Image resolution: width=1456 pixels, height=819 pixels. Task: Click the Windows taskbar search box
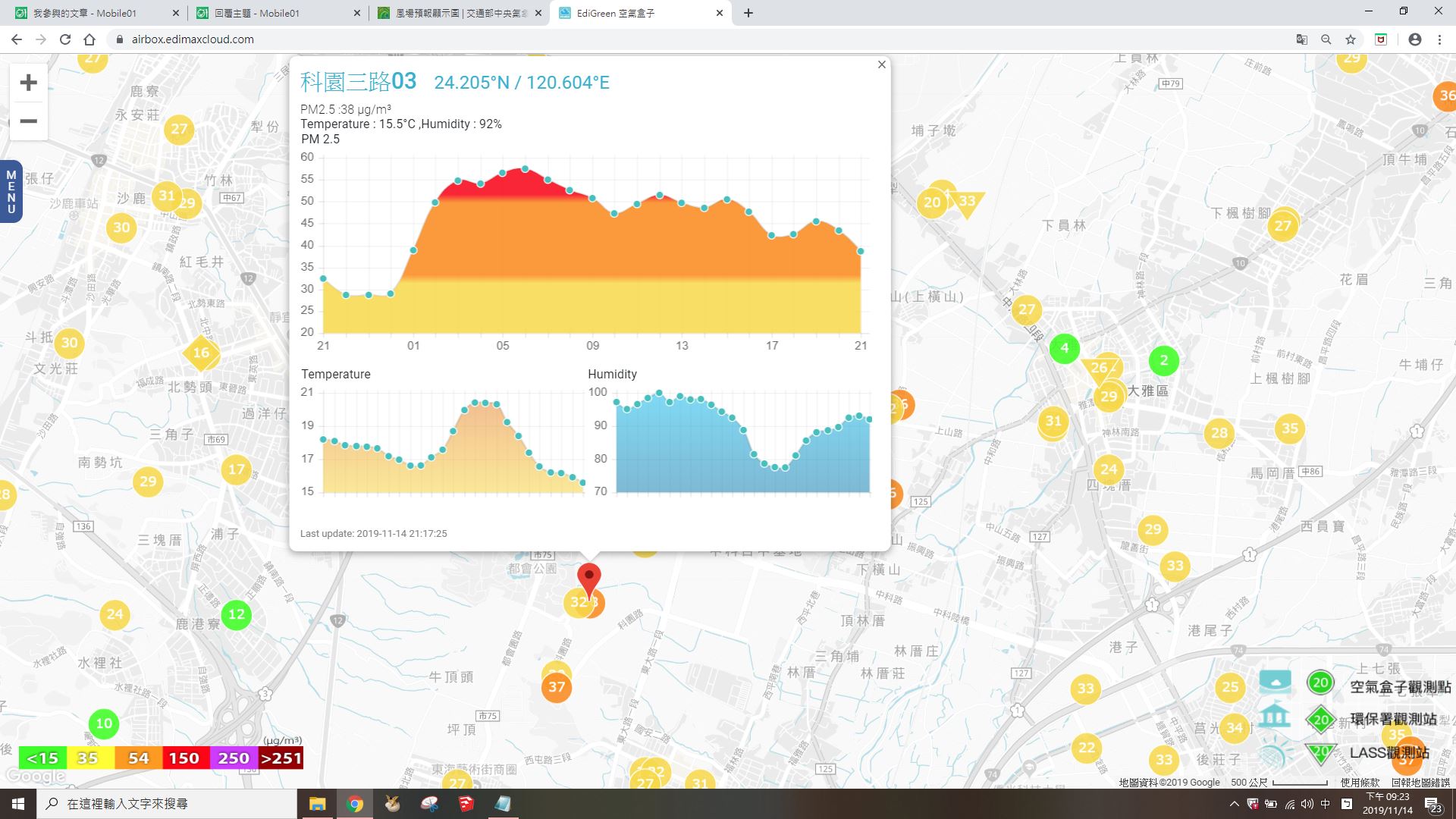167,804
